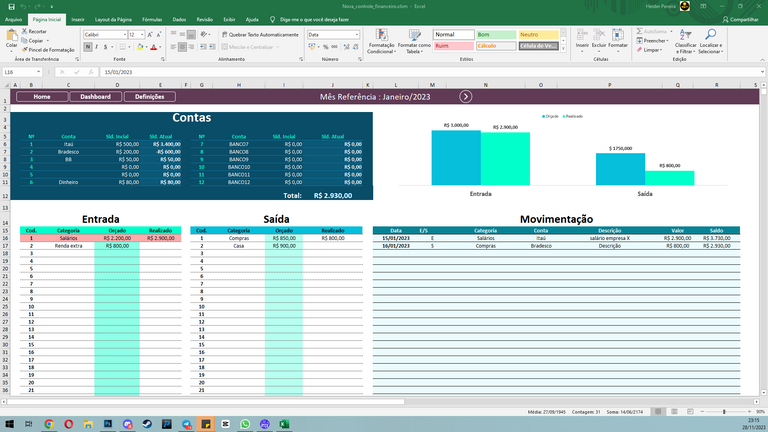The image size is (768, 432).
Task: Click the Home sheet button
Action: 42,96
